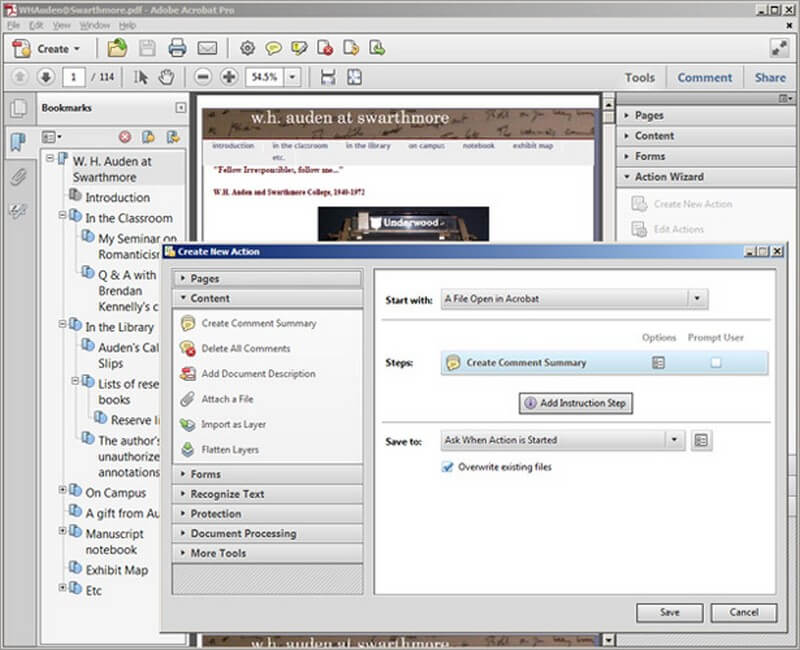
Task: Click Add Instruction Step button
Action: click(576, 403)
